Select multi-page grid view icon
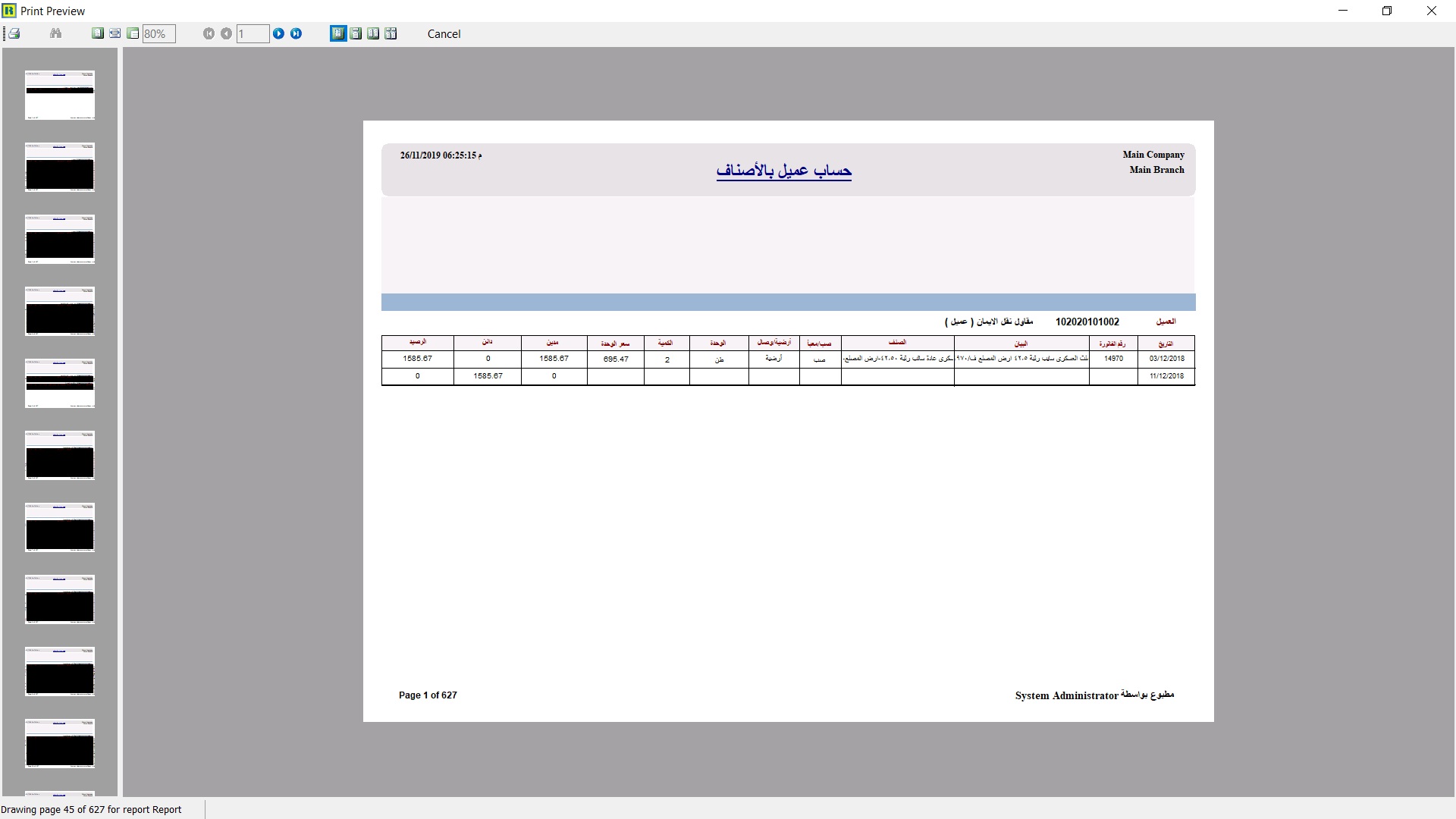Screen dimensions: 1456x819 (391, 33)
